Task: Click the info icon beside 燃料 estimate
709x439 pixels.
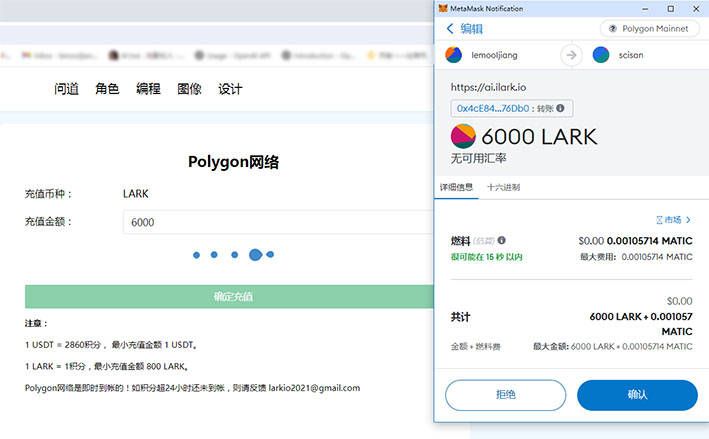Action: coord(501,240)
